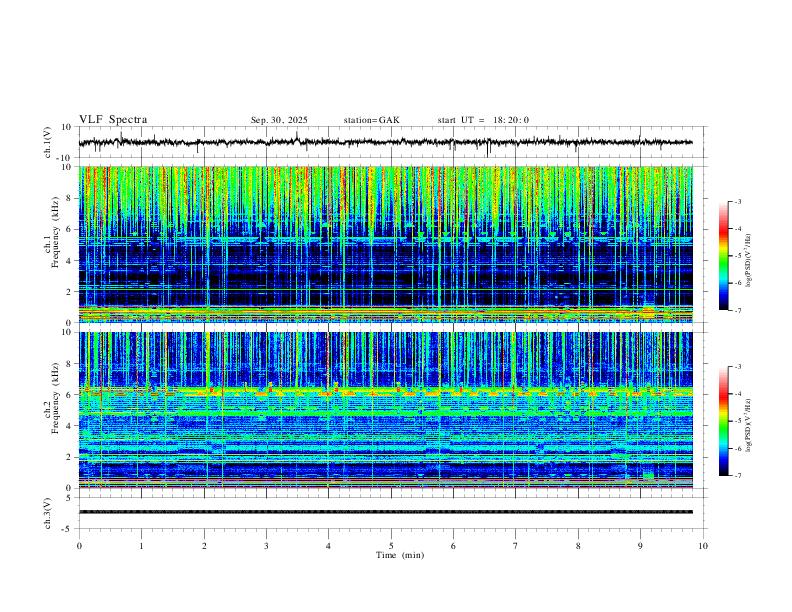Click the ch.3 black signal band
Viewport: 792px width, 612px height.
[x=385, y=512]
